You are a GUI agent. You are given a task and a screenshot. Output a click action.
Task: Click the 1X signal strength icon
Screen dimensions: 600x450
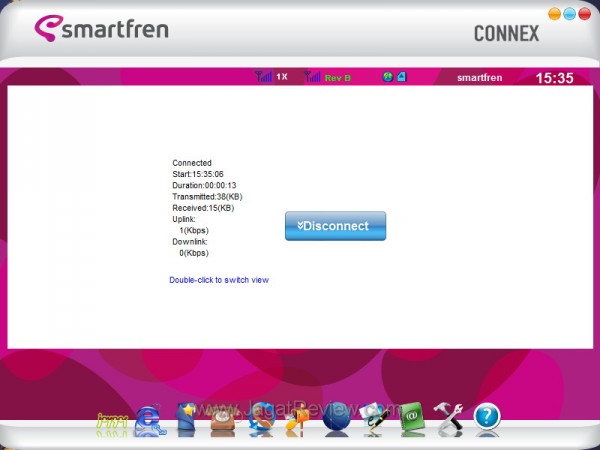pyautogui.click(x=263, y=77)
